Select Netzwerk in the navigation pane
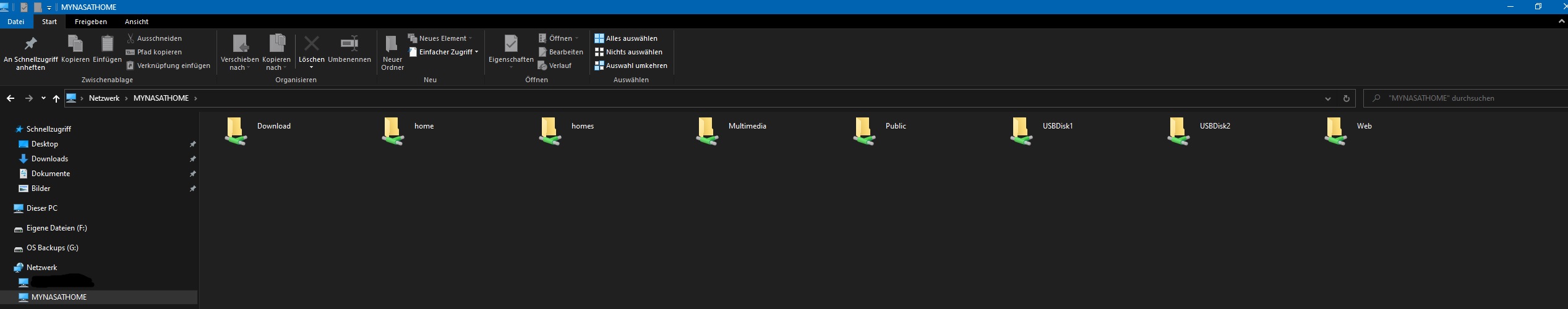 (x=41, y=268)
